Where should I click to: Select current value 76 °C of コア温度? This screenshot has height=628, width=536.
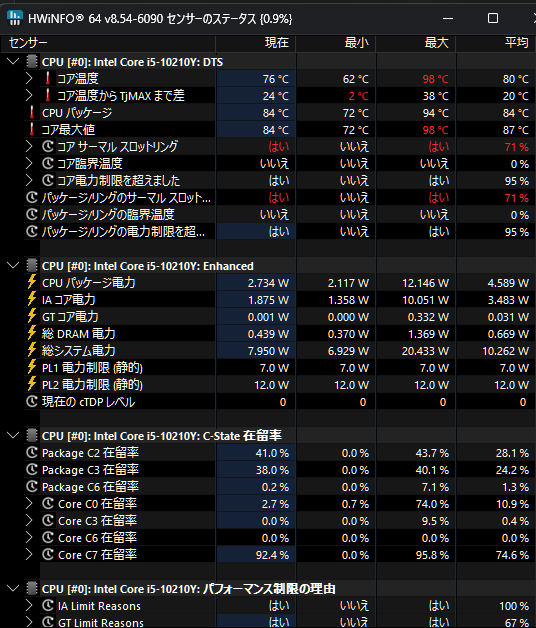coord(276,79)
